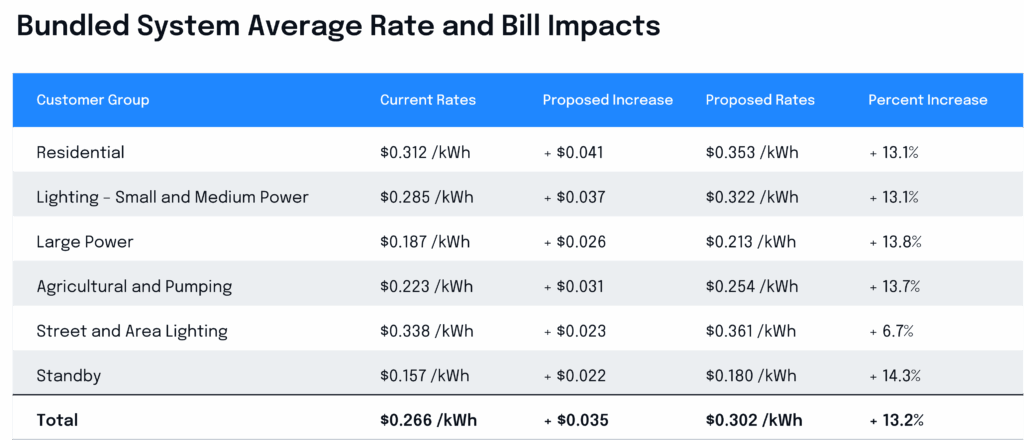The image size is (1024, 440).
Task: Click the Total row label
Action: point(57,421)
